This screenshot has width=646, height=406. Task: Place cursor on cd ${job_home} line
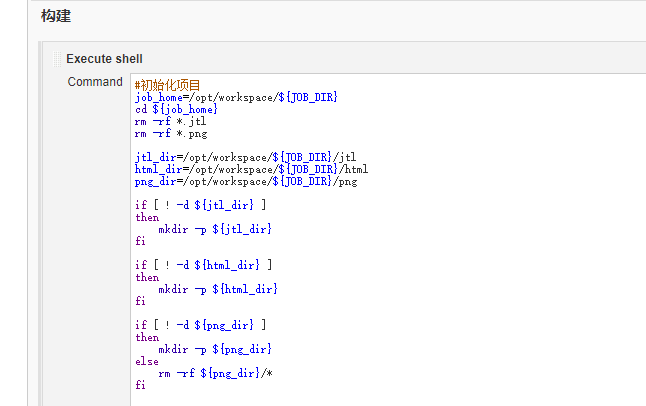click(176, 109)
